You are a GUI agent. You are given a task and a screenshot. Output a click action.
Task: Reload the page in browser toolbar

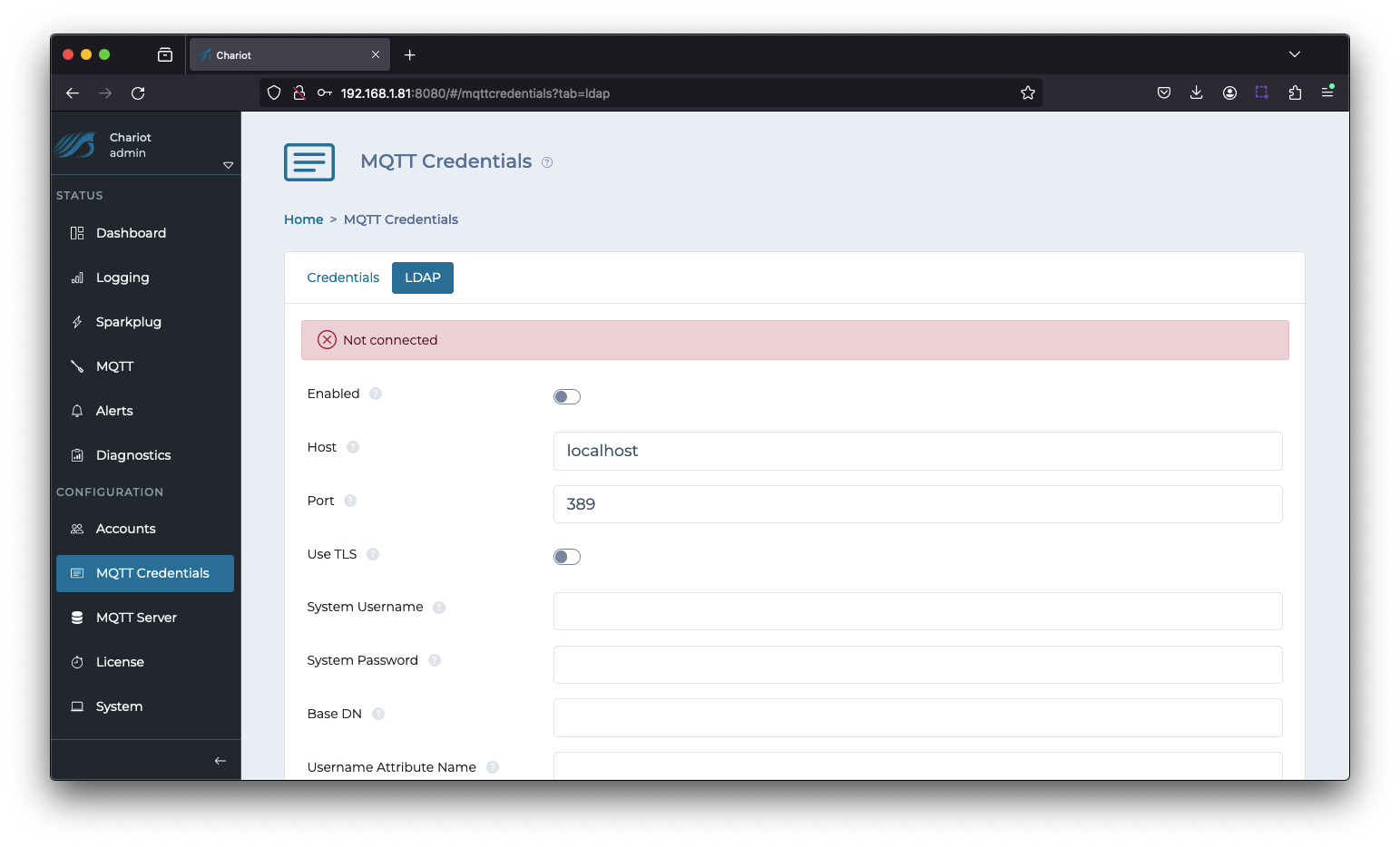pyautogui.click(x=138, y=93)
